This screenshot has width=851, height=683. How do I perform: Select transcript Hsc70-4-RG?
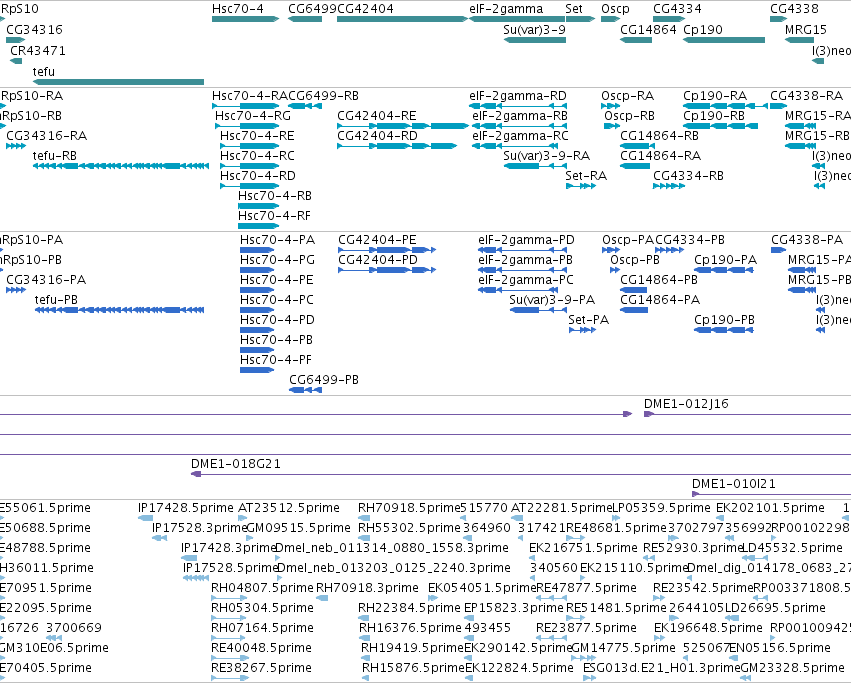247,126
